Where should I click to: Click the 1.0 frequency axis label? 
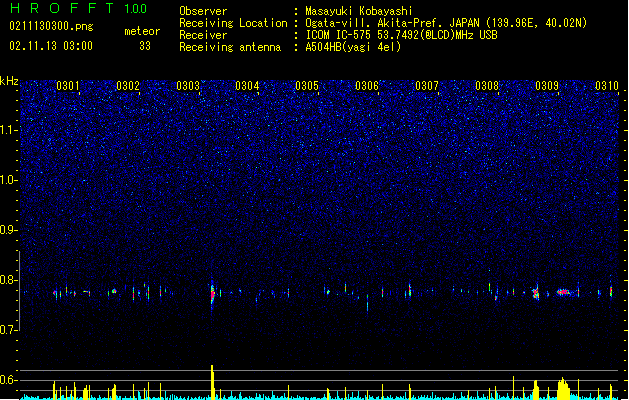(x=8, y=180)
